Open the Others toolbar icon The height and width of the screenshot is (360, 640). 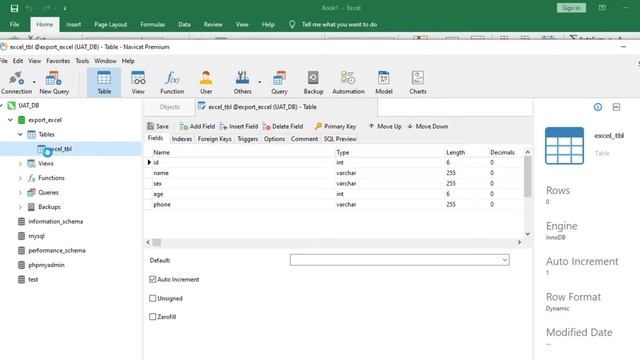pyautogui.click(x=242, y=82)
